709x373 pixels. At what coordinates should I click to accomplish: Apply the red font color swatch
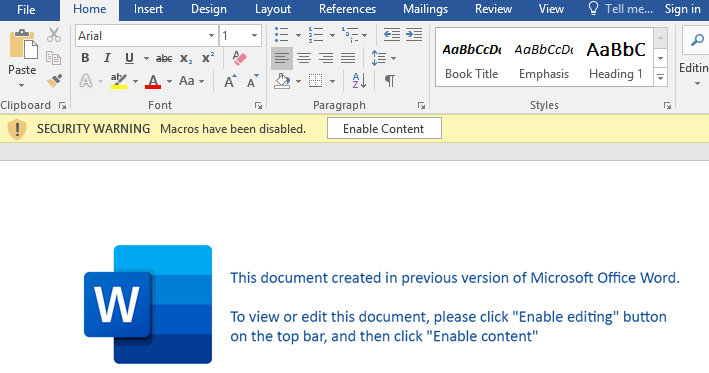coord(153,81)
